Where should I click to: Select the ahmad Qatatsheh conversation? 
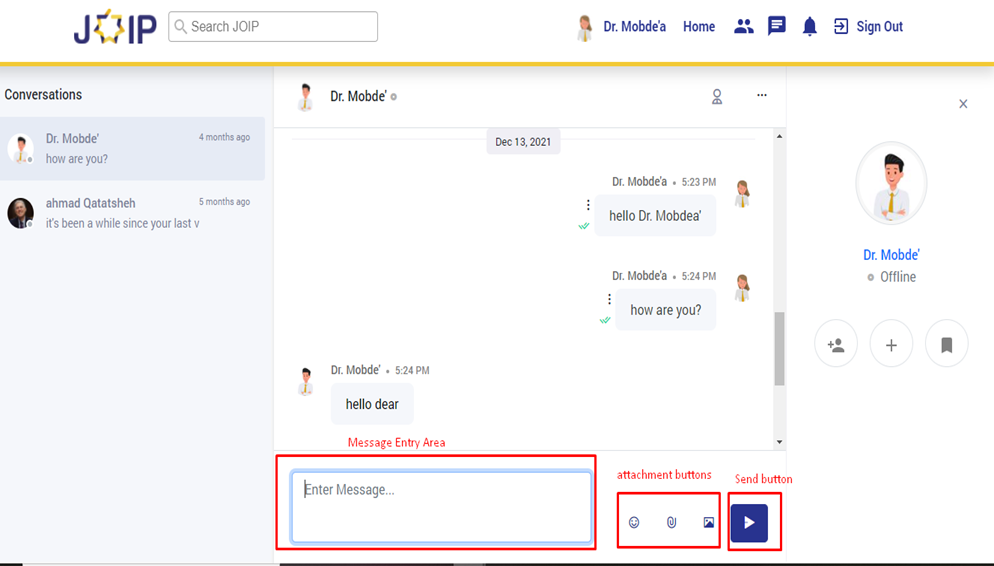(x=132, y=213)
